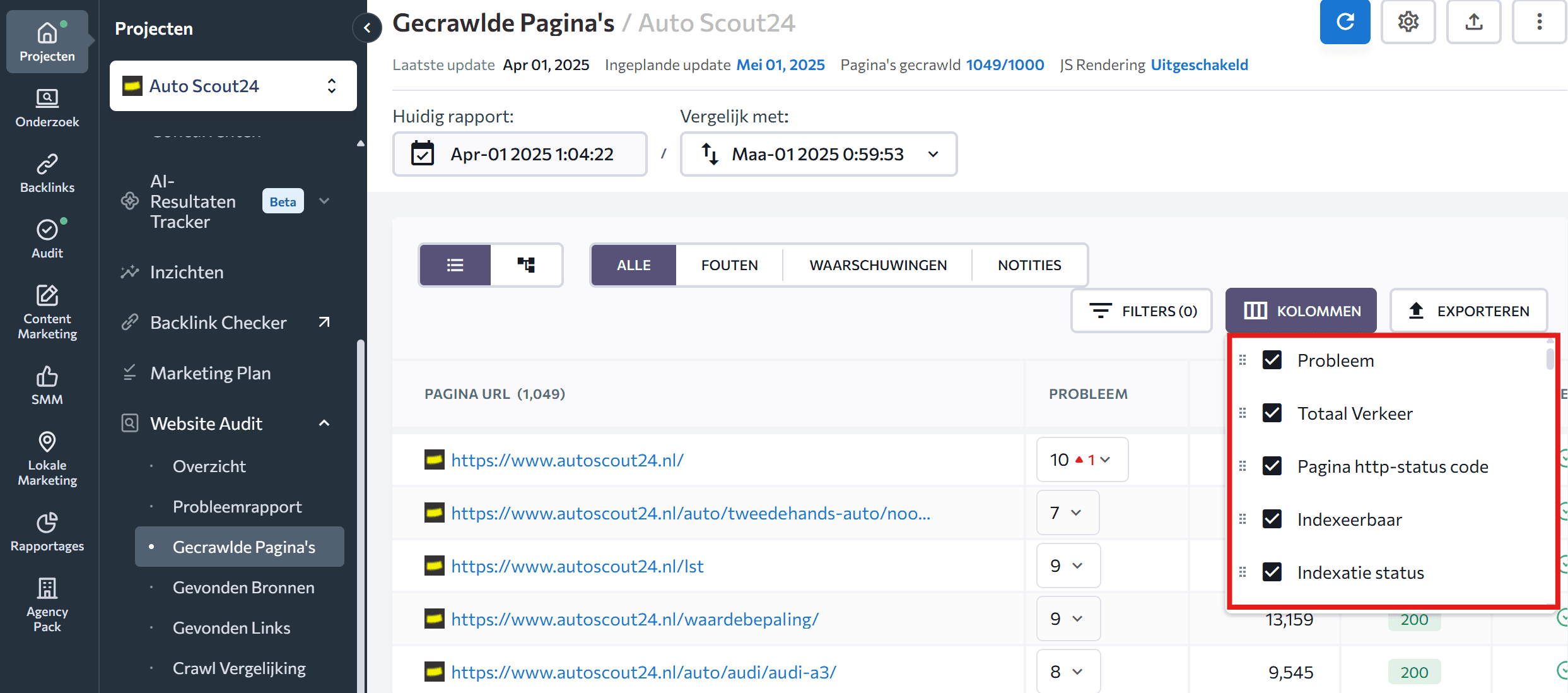Screen dimensions: 1568x693
Task: Click the calendar icon in current report
Action: tap(422, 154)
